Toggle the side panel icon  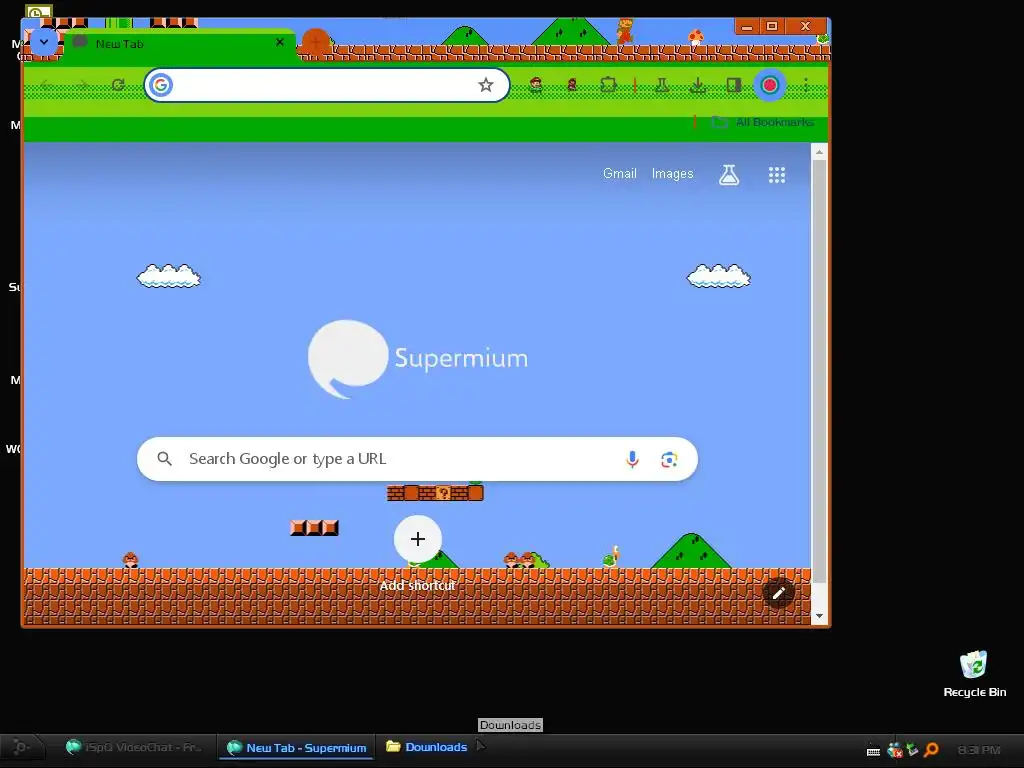coord(733,85)
